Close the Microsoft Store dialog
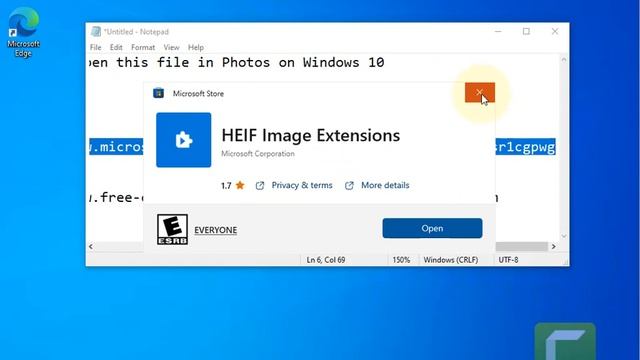 point(480,93)
